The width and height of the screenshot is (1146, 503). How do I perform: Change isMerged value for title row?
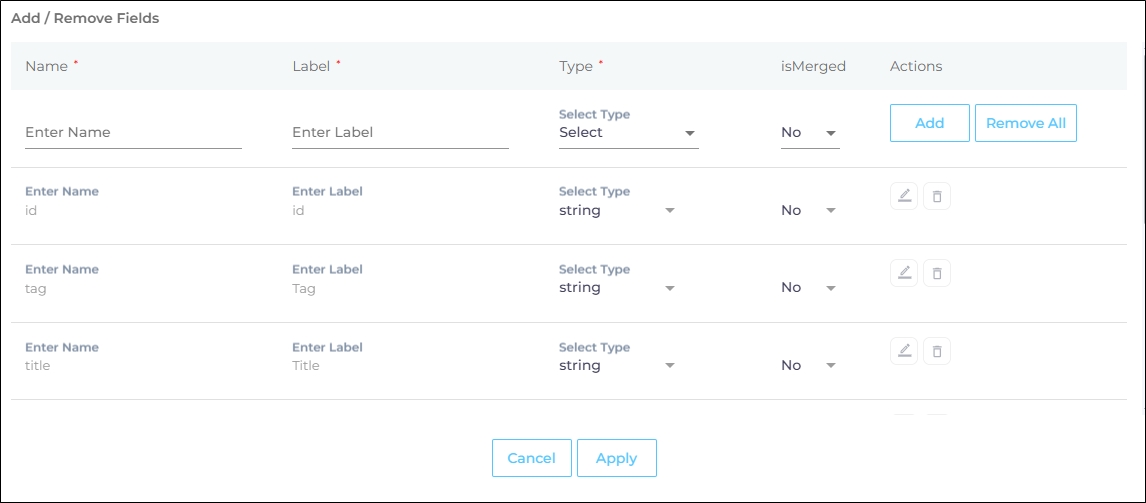pyautogui.click(x=808, y=366)
